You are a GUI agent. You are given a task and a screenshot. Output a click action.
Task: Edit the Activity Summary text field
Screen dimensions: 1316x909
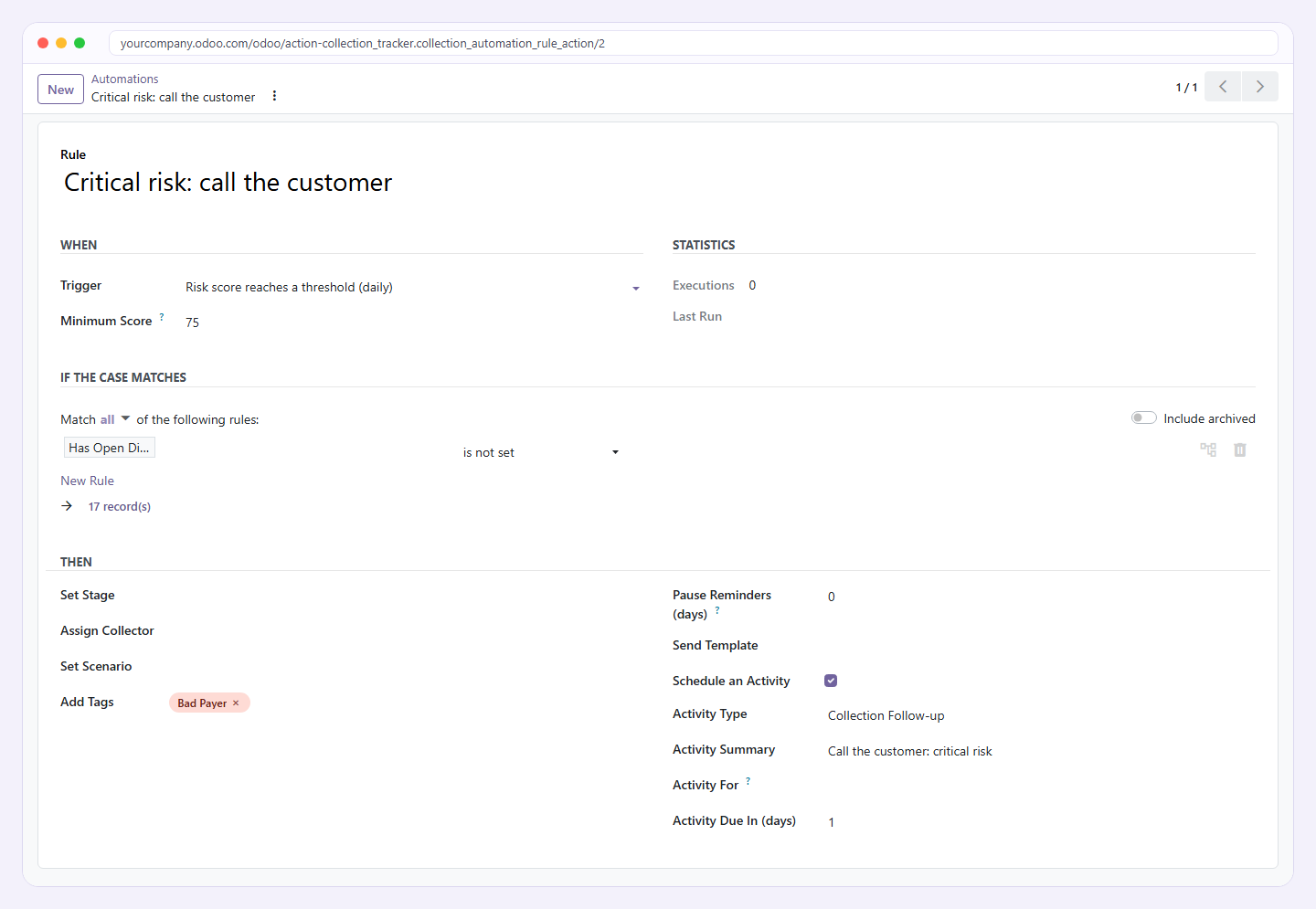pos(1041,751)
